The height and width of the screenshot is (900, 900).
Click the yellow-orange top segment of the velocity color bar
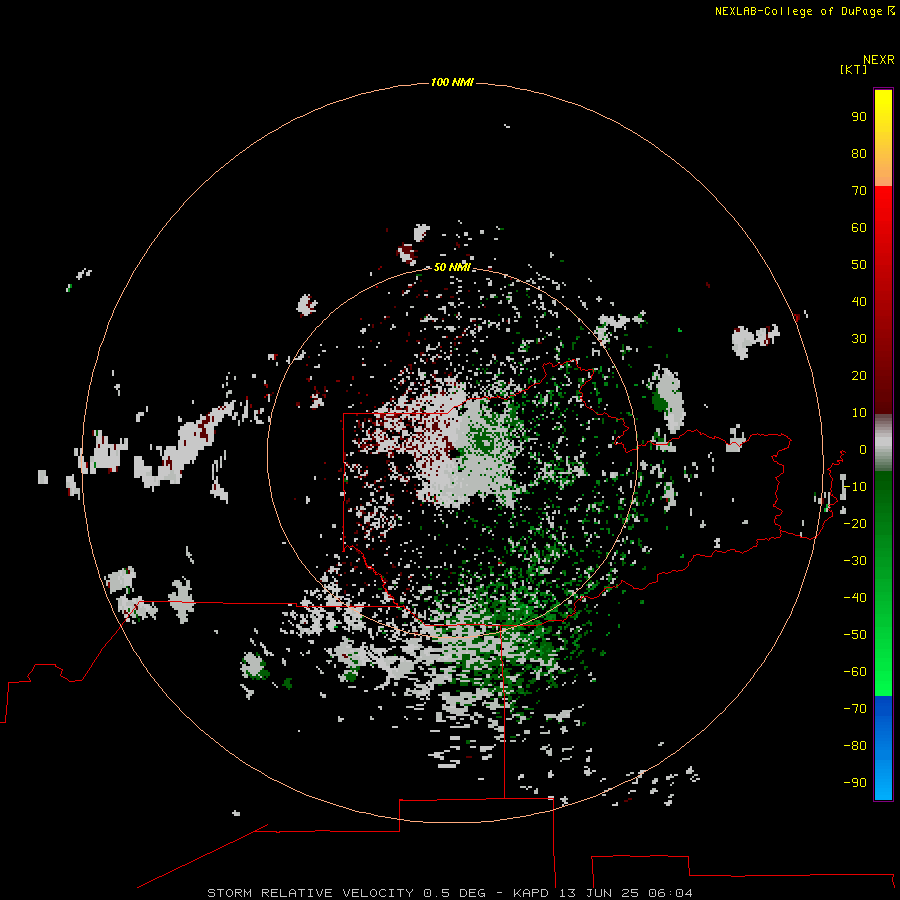[883, 138]
